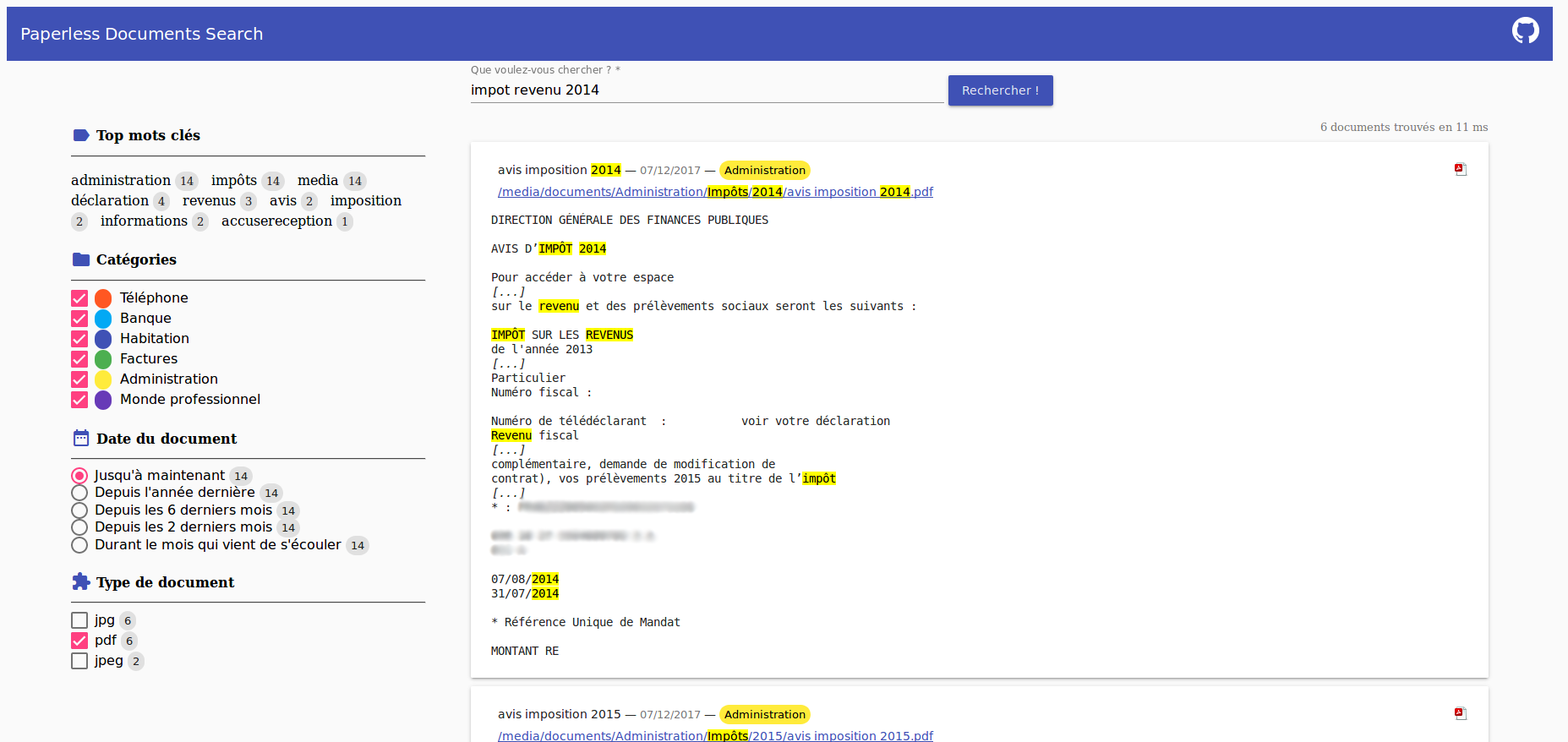Enable the jpg document type checkbox

pos(79,620)
